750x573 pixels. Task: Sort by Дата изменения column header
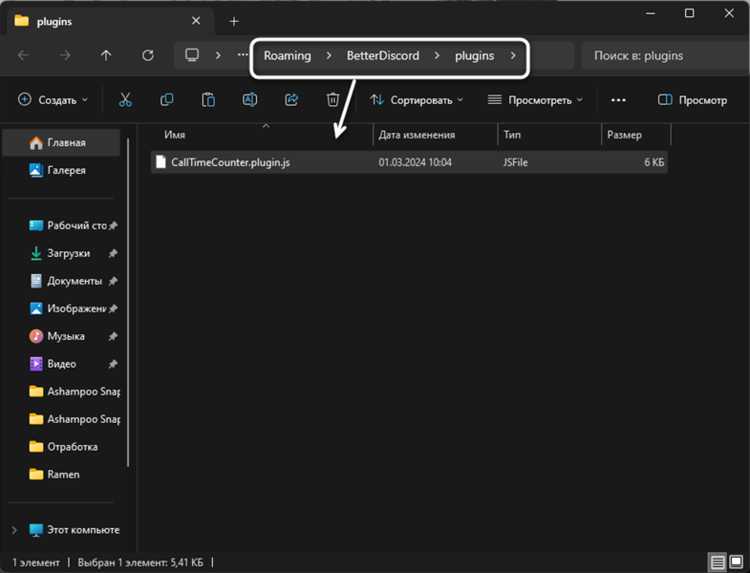[435, 135]
